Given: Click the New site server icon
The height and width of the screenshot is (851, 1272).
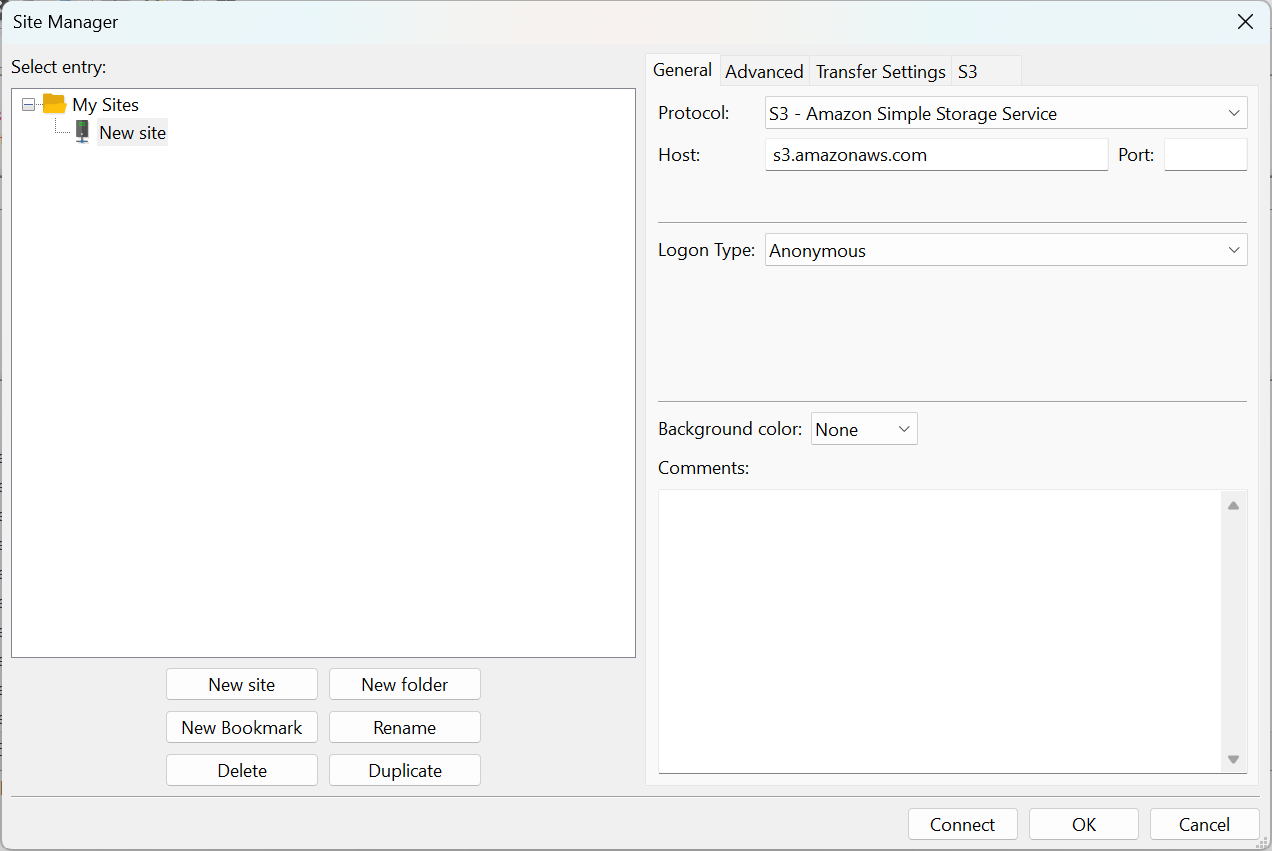Looking at the screenshot, I should pos(82,132).
